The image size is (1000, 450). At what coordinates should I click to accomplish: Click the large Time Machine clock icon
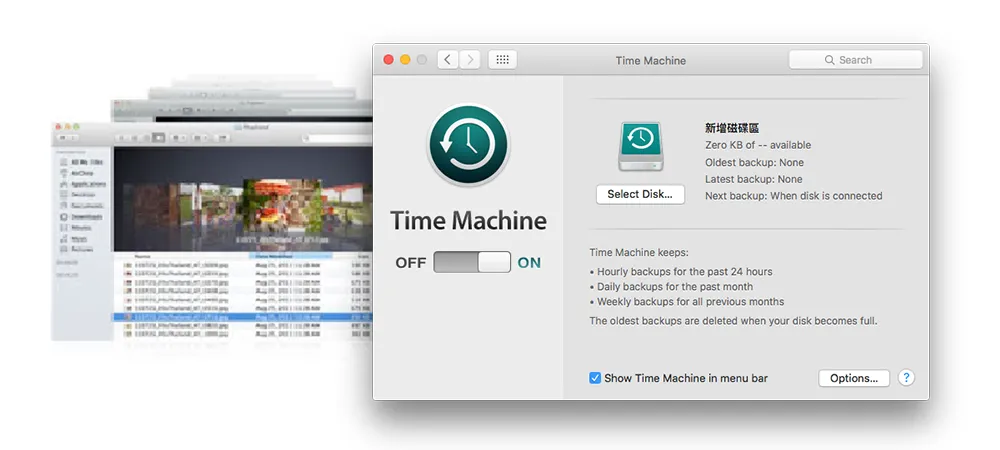pyautogui.click(x=468, y=145)
